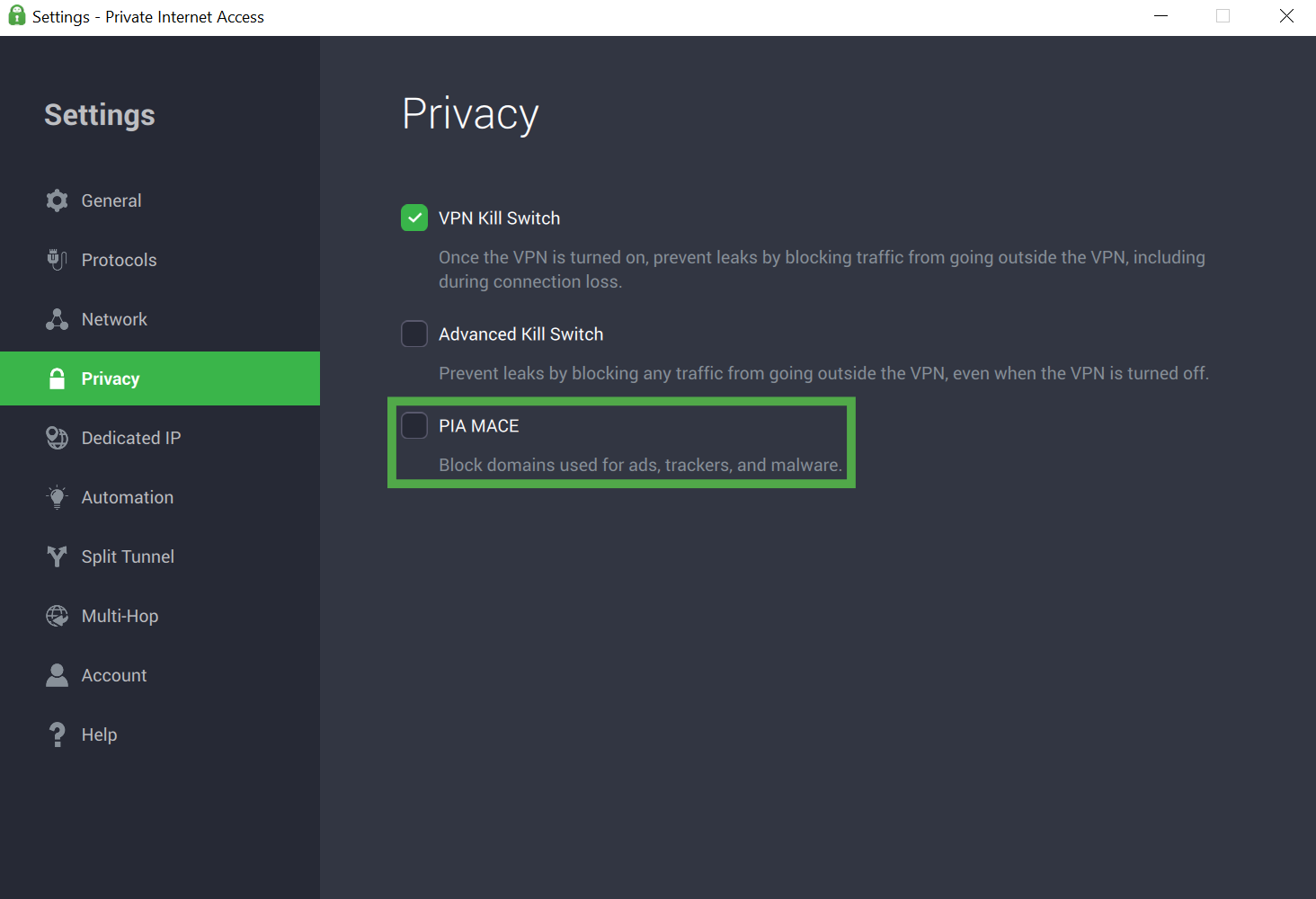
Task: Click the Help question mark icon
Action: coord(57,734)
